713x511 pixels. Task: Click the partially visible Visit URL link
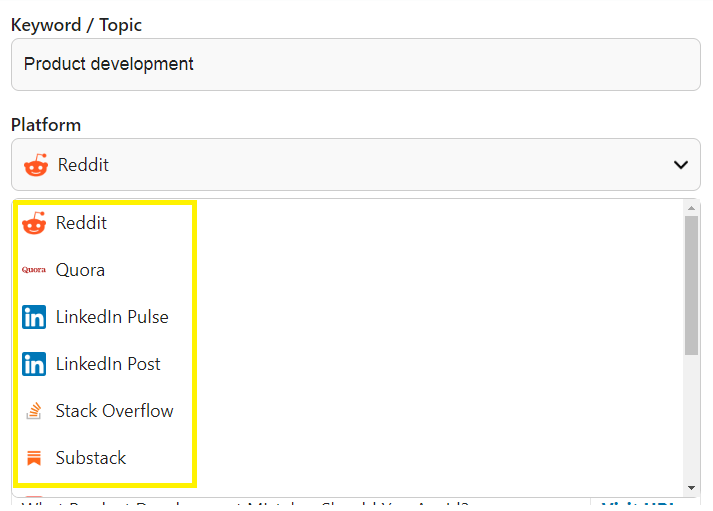click(x=637, y=504)
